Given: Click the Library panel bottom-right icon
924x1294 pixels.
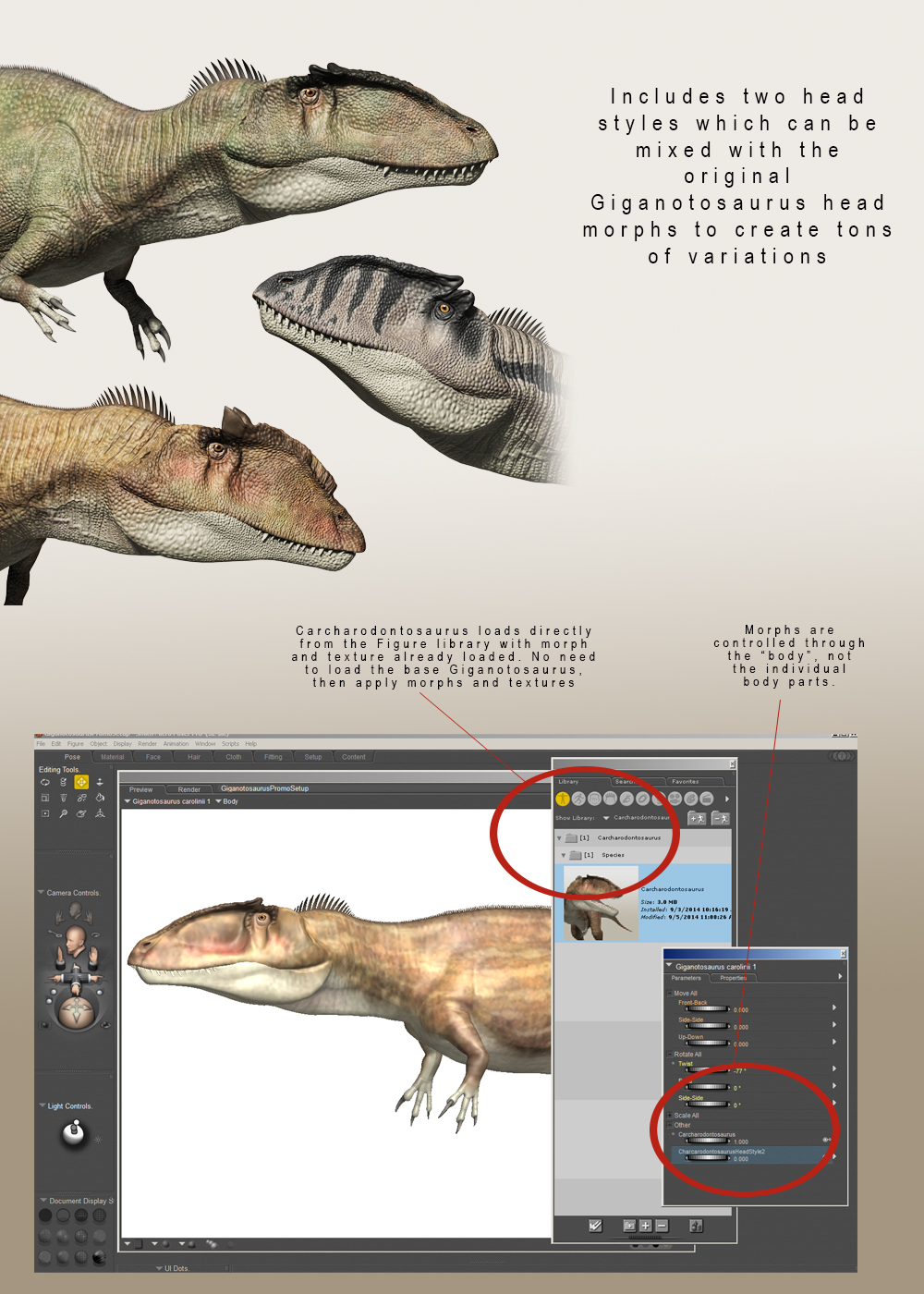Looking at the screenshot, I should (x=696, y=1226).
